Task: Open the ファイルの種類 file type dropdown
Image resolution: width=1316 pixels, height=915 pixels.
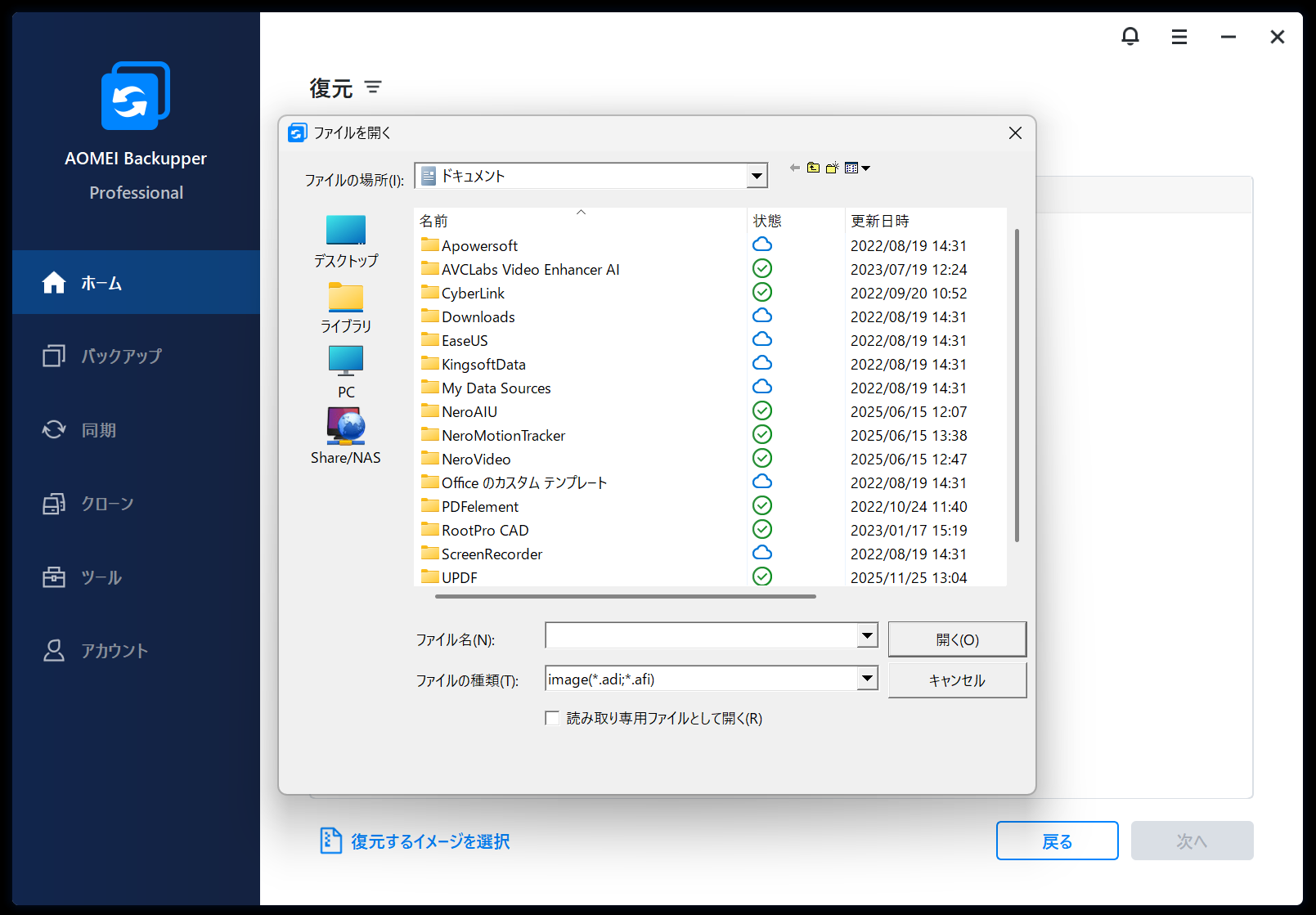Action: [867, 678]
